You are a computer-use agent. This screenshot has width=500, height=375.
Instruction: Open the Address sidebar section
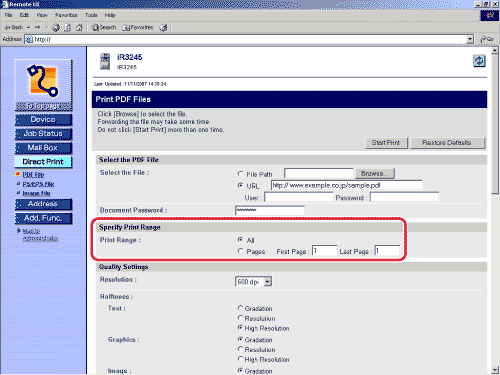[x=43, y=204]
